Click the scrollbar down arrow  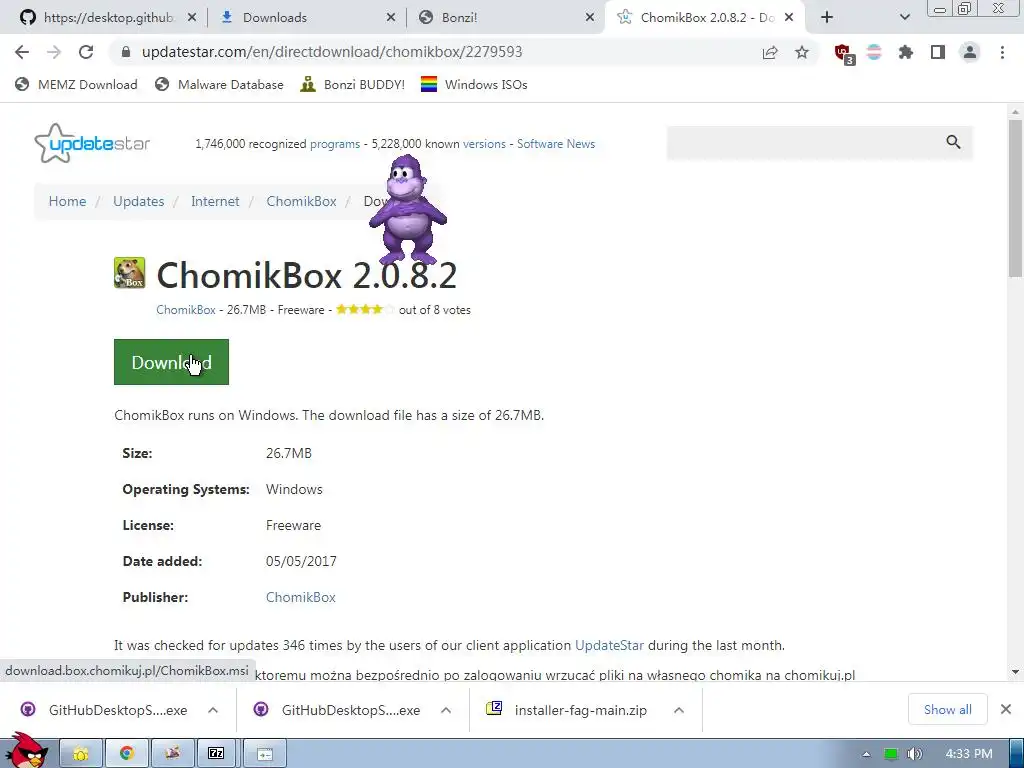[x=1015, y=672]
